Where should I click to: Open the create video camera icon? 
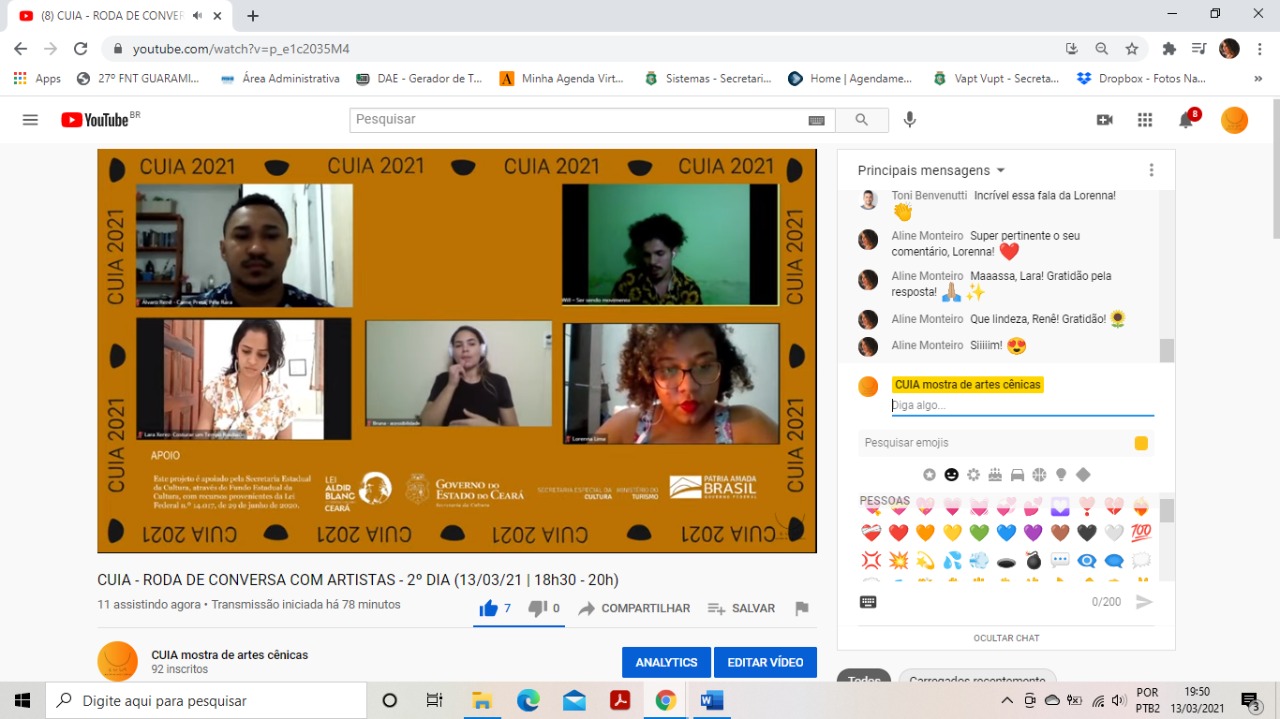1105,120
